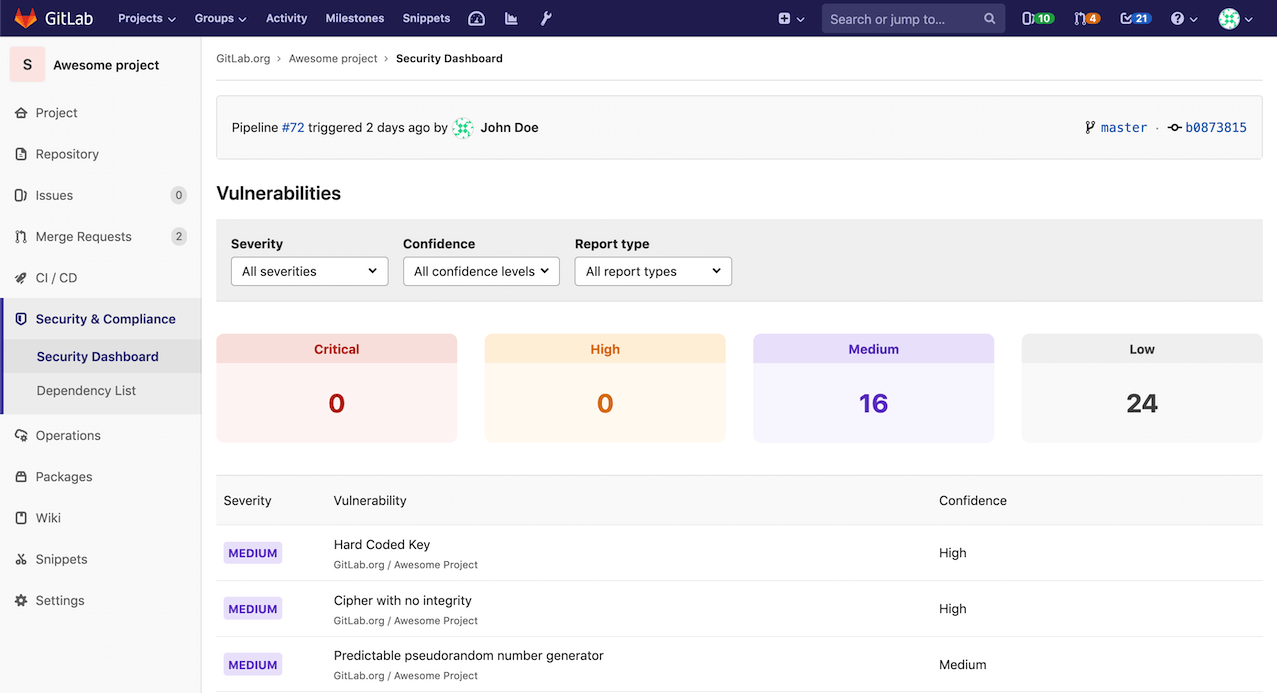Image resolution: width=1277 pixels, height=693 pixels.
Task: Click the Search or jump to field
Action: [905, 18]
